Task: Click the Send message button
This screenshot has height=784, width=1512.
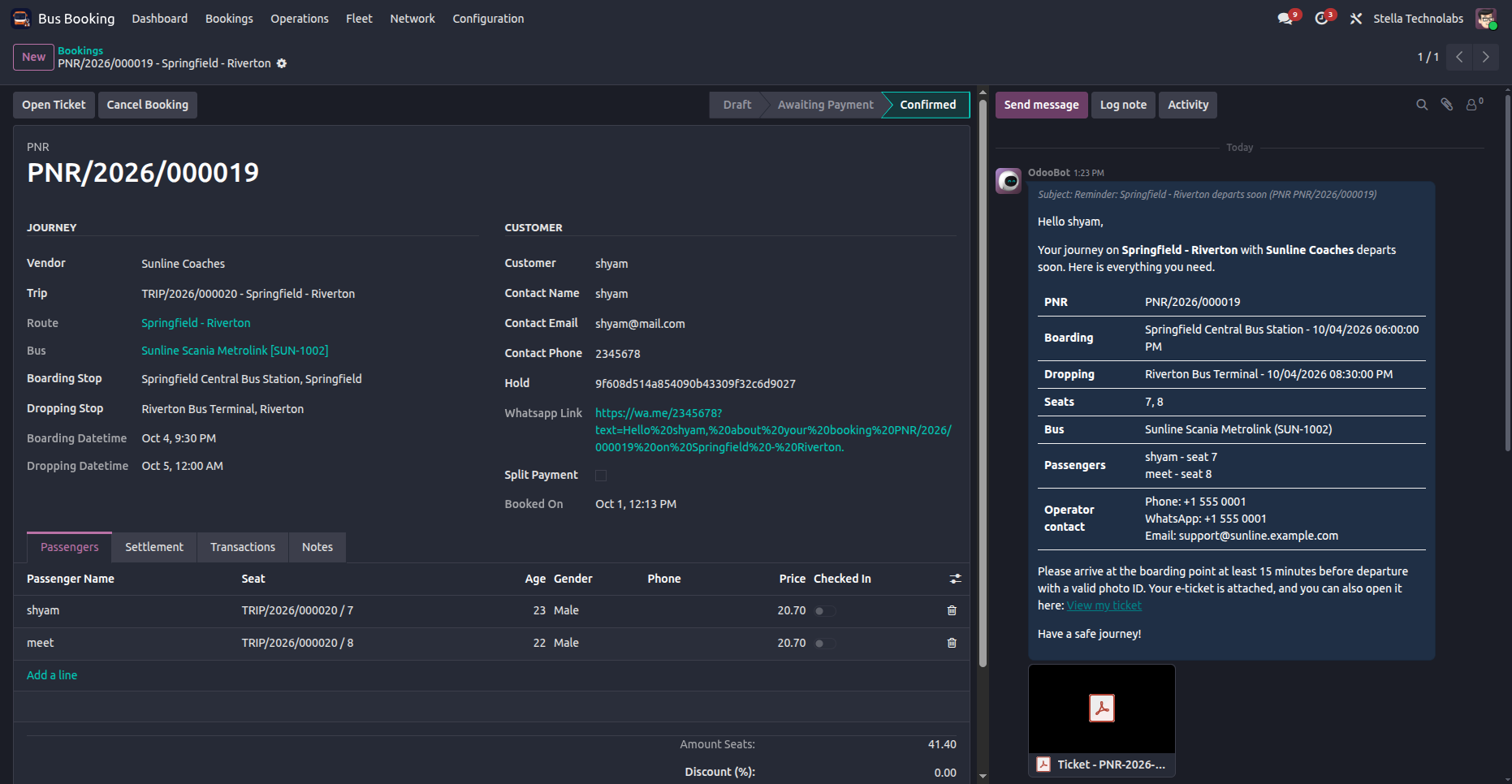Action: tap(1041, 105)
